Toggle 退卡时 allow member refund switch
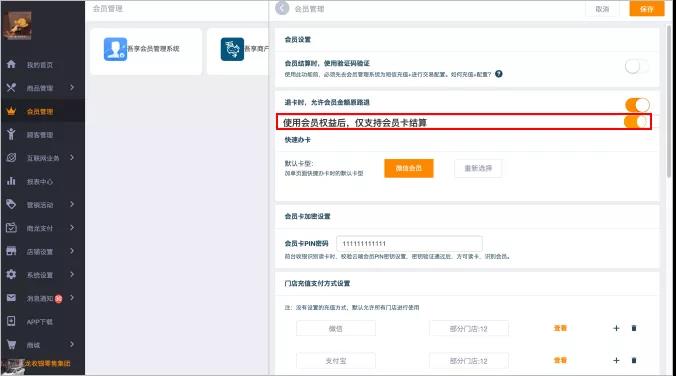 637,105
